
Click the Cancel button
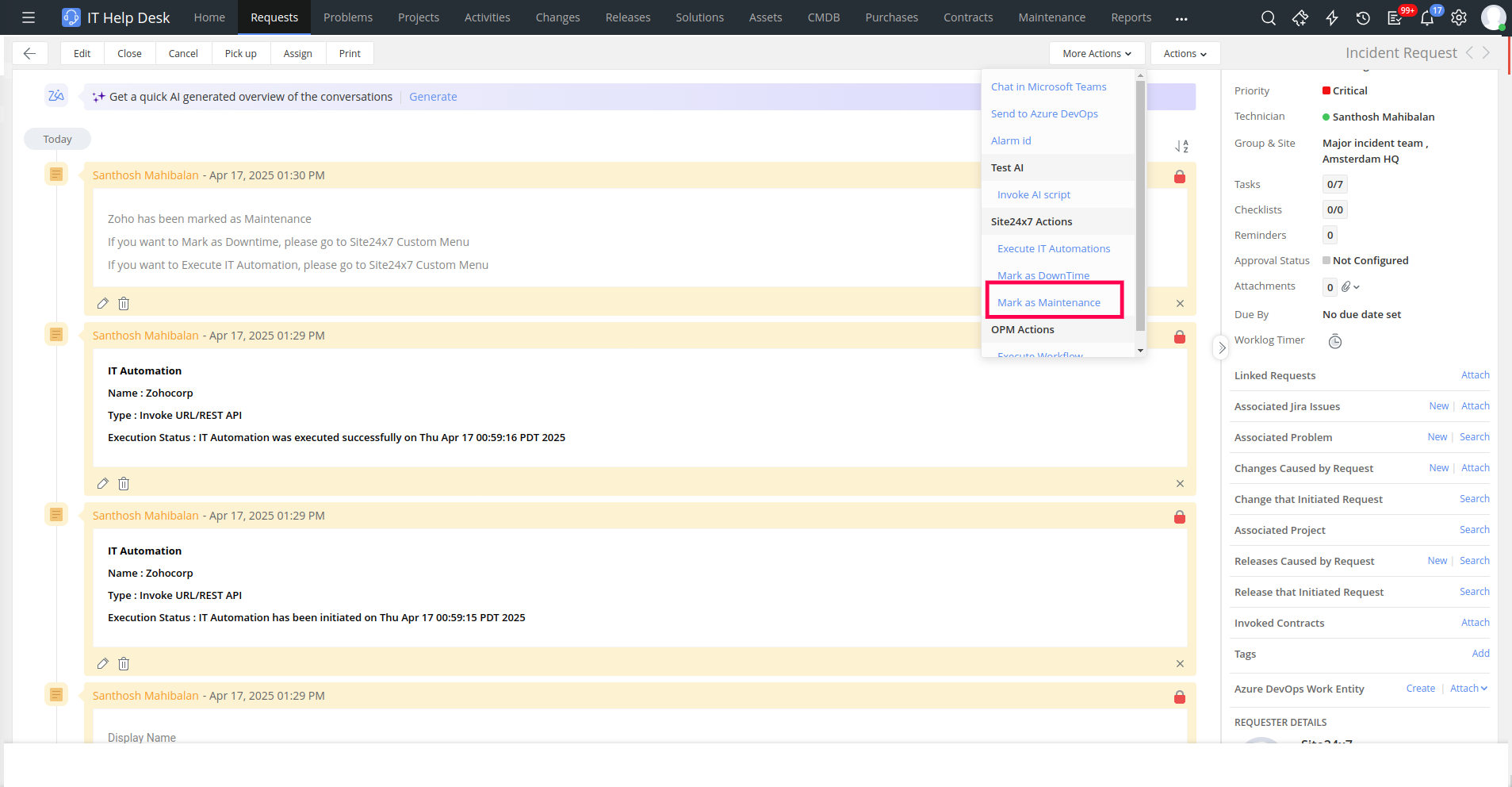tap(183, 53)
